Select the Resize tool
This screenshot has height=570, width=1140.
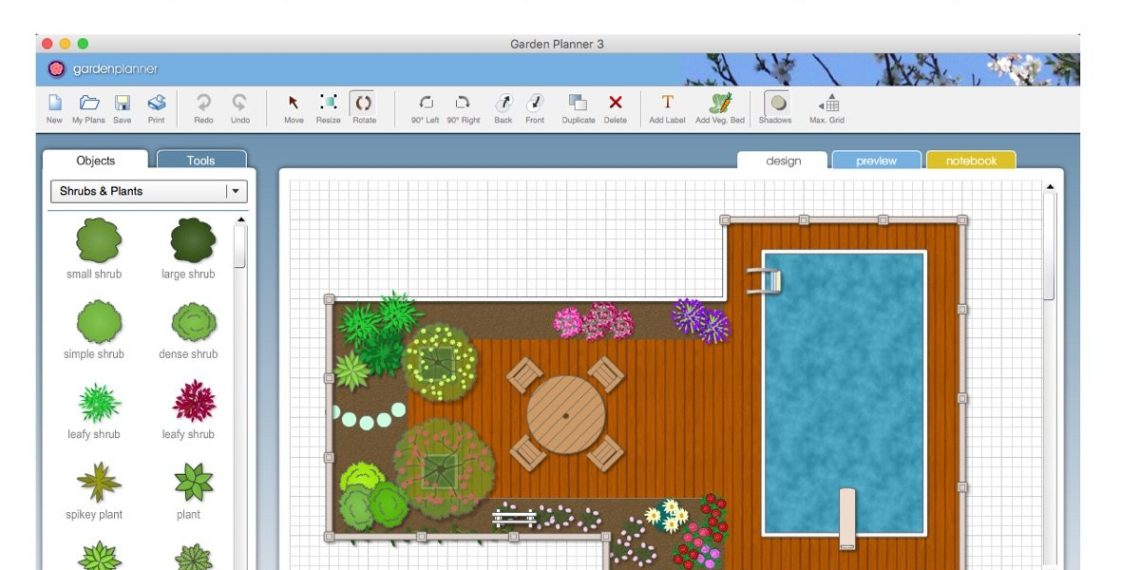[328, 104]
